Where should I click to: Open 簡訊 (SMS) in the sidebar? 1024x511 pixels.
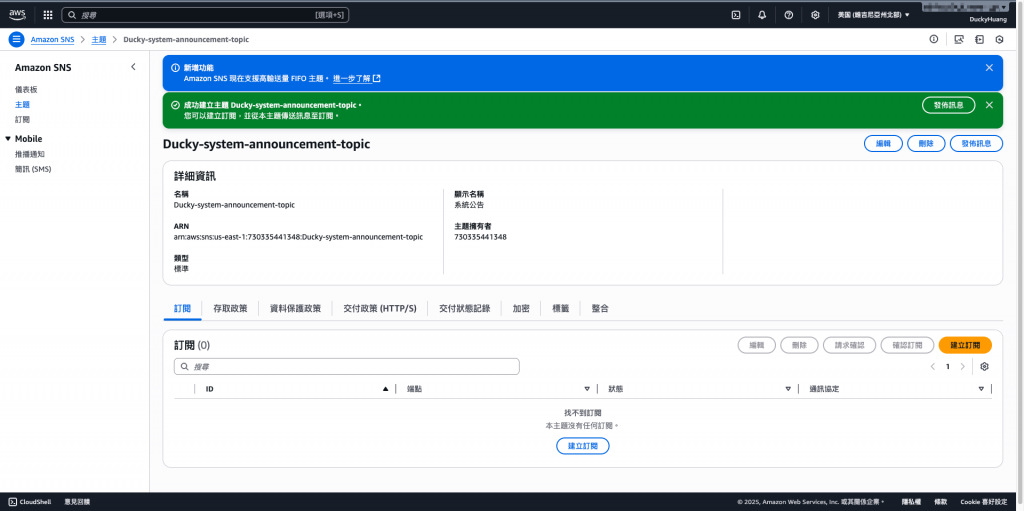[33, 169]
